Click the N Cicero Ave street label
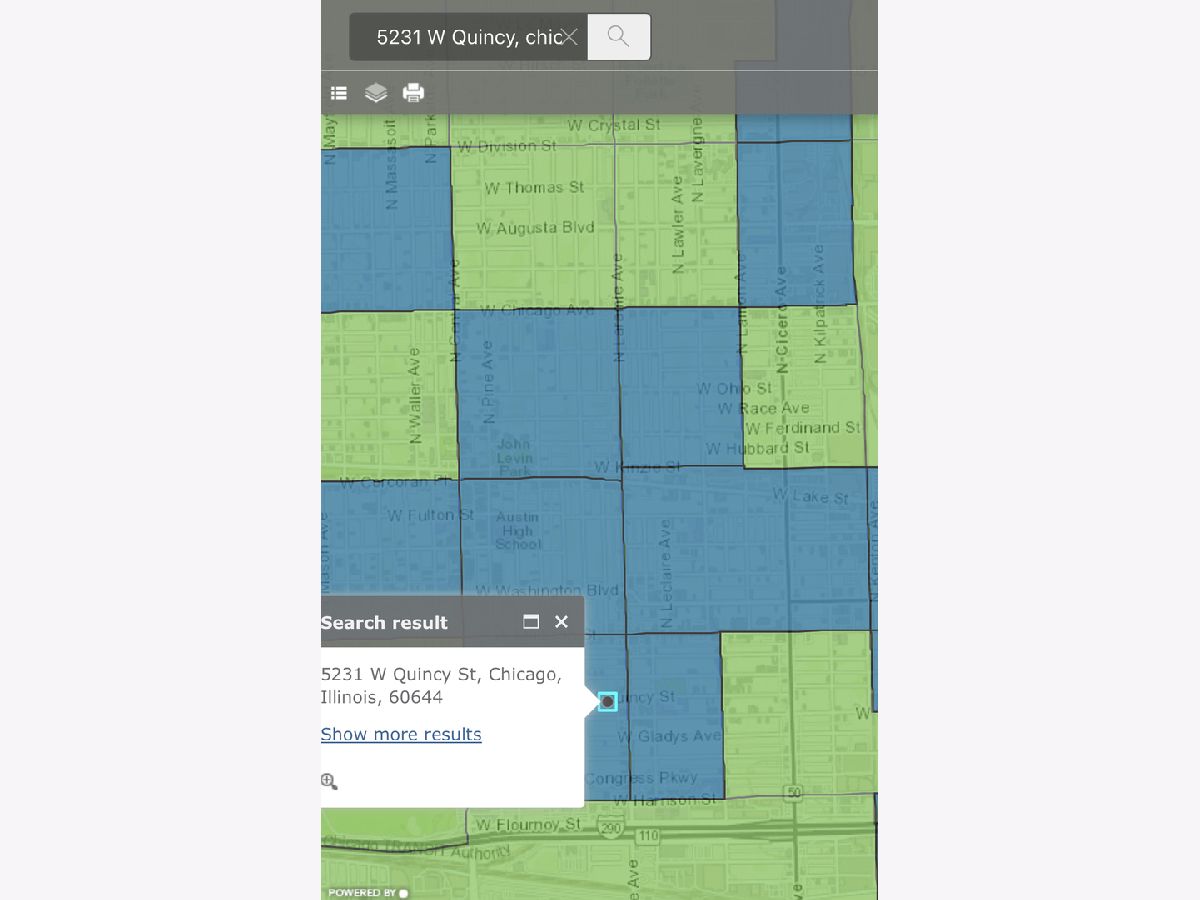The image size is (1200, 900). click(x=782, y=330)
